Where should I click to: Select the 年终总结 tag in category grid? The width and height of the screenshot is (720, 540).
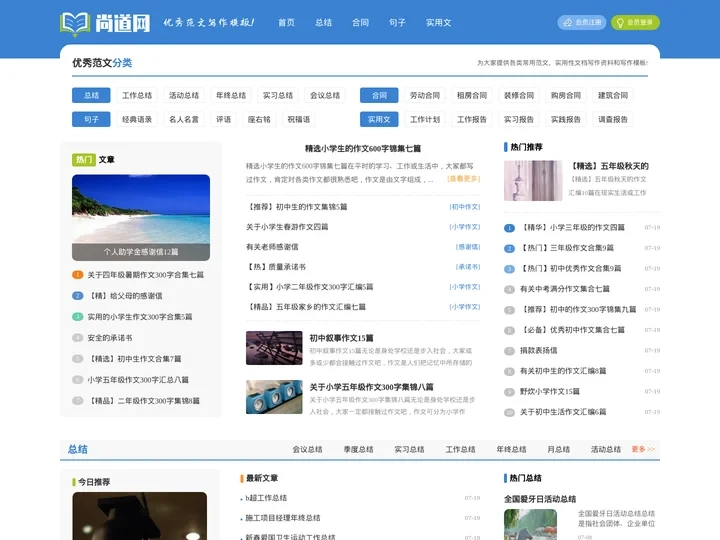point(231,96)
